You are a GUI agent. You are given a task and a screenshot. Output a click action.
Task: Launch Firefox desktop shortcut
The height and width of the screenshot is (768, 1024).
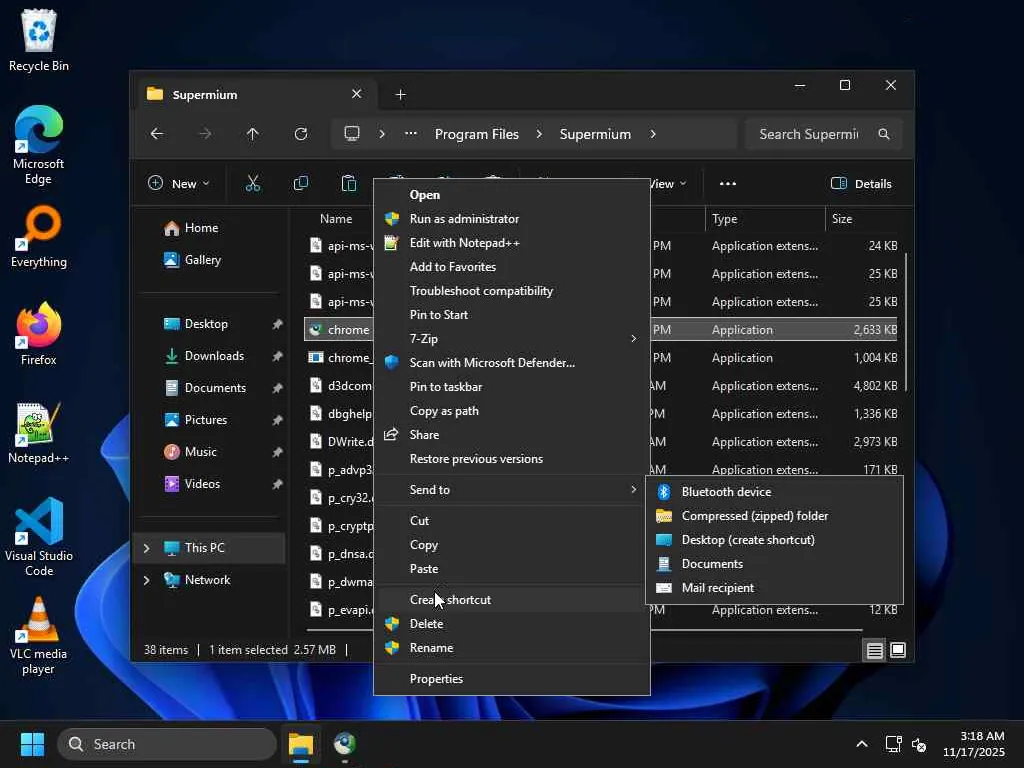[x=39, y=333]
